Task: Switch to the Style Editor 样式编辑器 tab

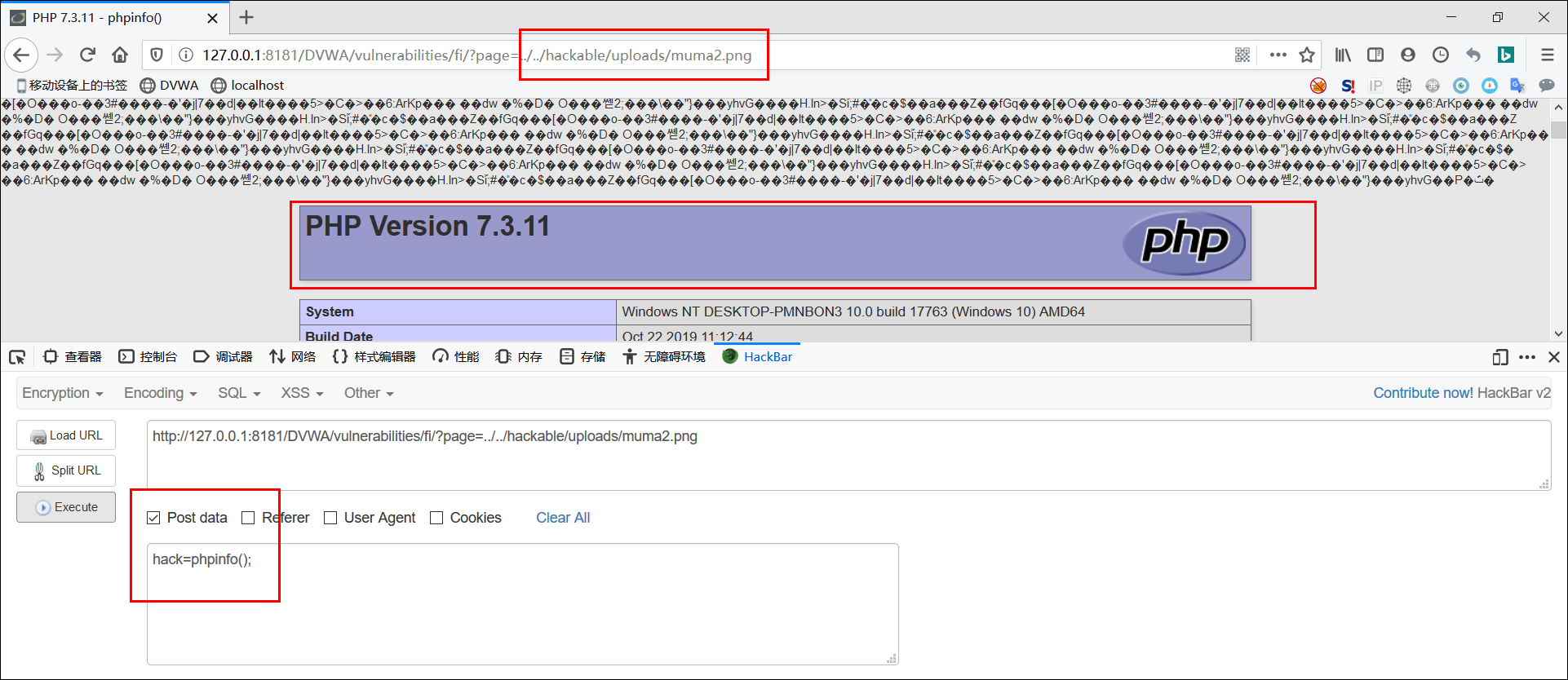Action: (x=374, y=357)
